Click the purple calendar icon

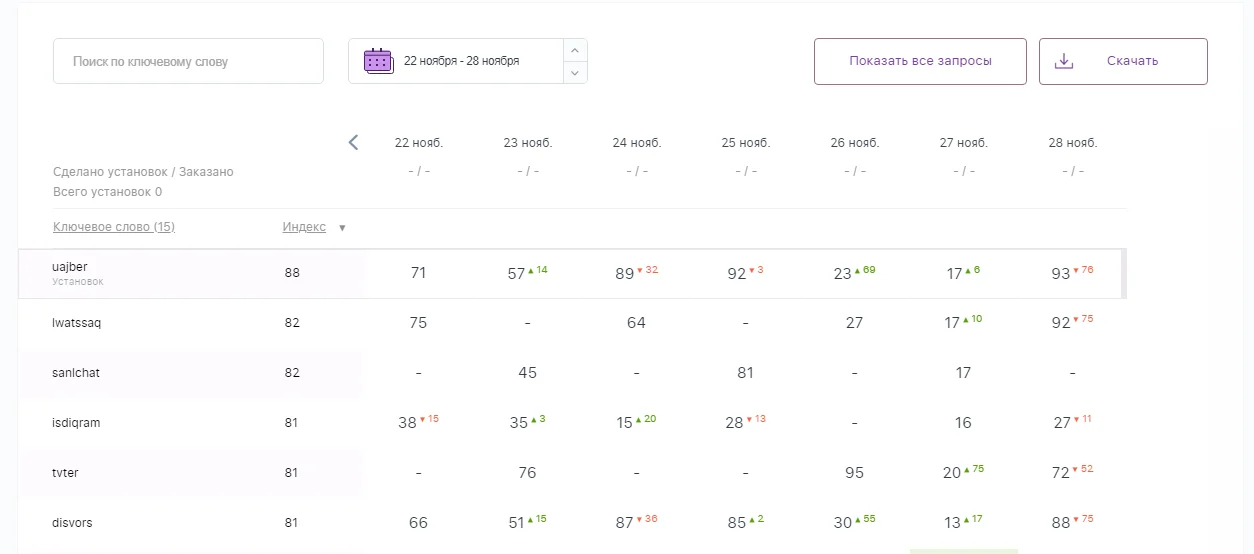[378, 61]
